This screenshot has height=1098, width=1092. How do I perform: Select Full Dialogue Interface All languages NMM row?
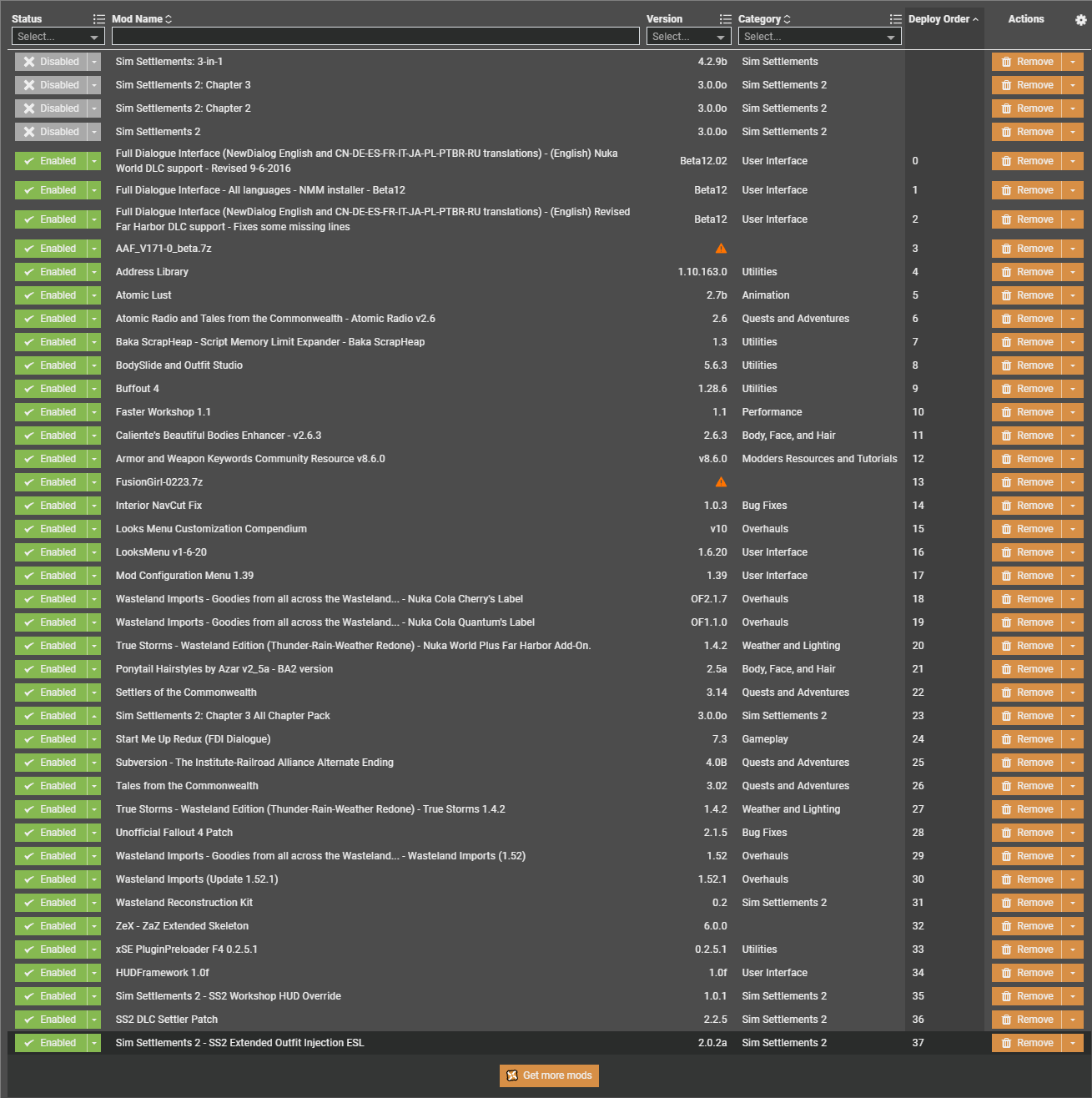tap(260, 190)
